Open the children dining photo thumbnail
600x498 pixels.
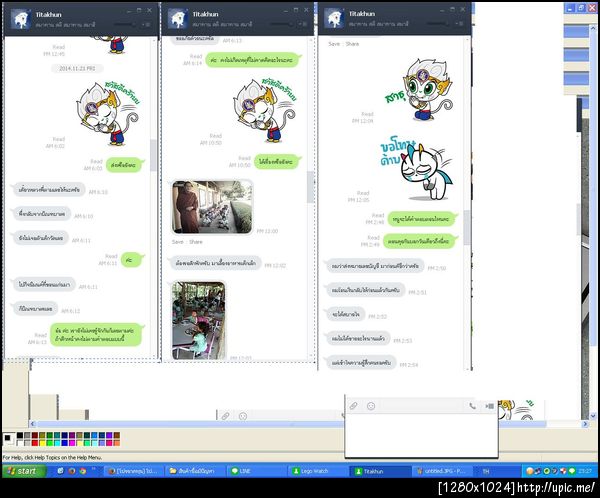pyautogui.click(x=198, y=321)
